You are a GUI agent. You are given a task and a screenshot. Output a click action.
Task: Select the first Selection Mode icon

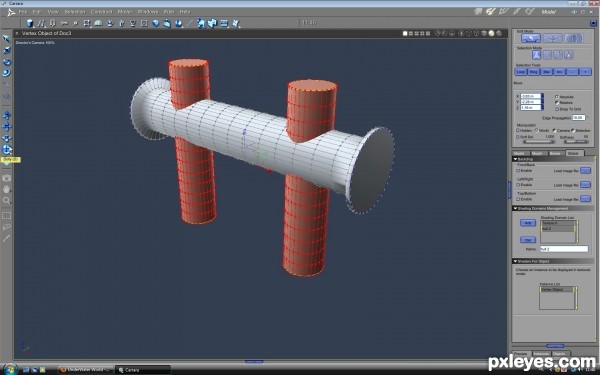click(536, 55)
